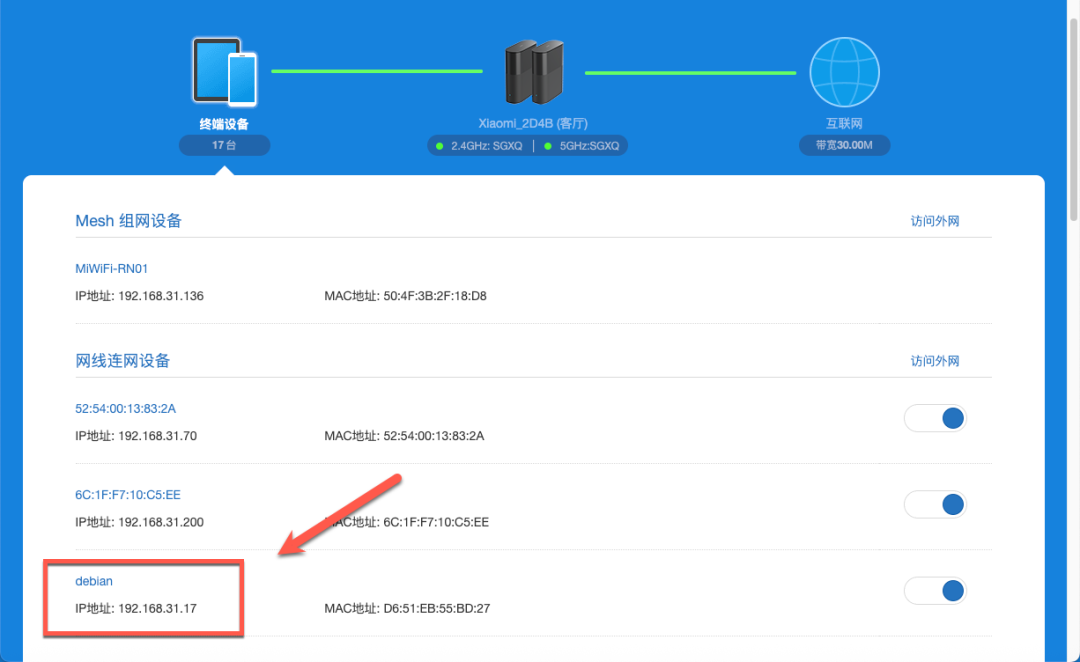Image resolution: width=1080 pixels, height=662 pixels.
Task: Open the debian device entry
Action: tap(95, 581)
